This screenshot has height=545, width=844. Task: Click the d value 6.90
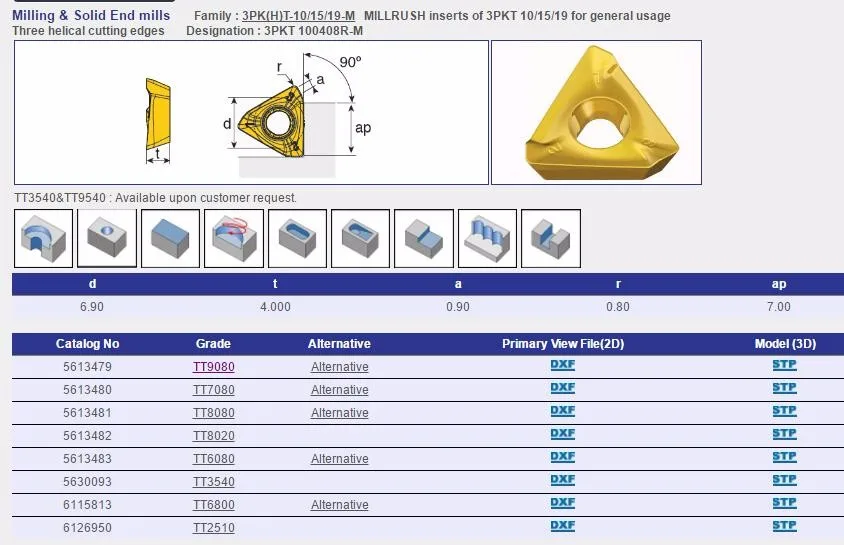coord(92,307)
